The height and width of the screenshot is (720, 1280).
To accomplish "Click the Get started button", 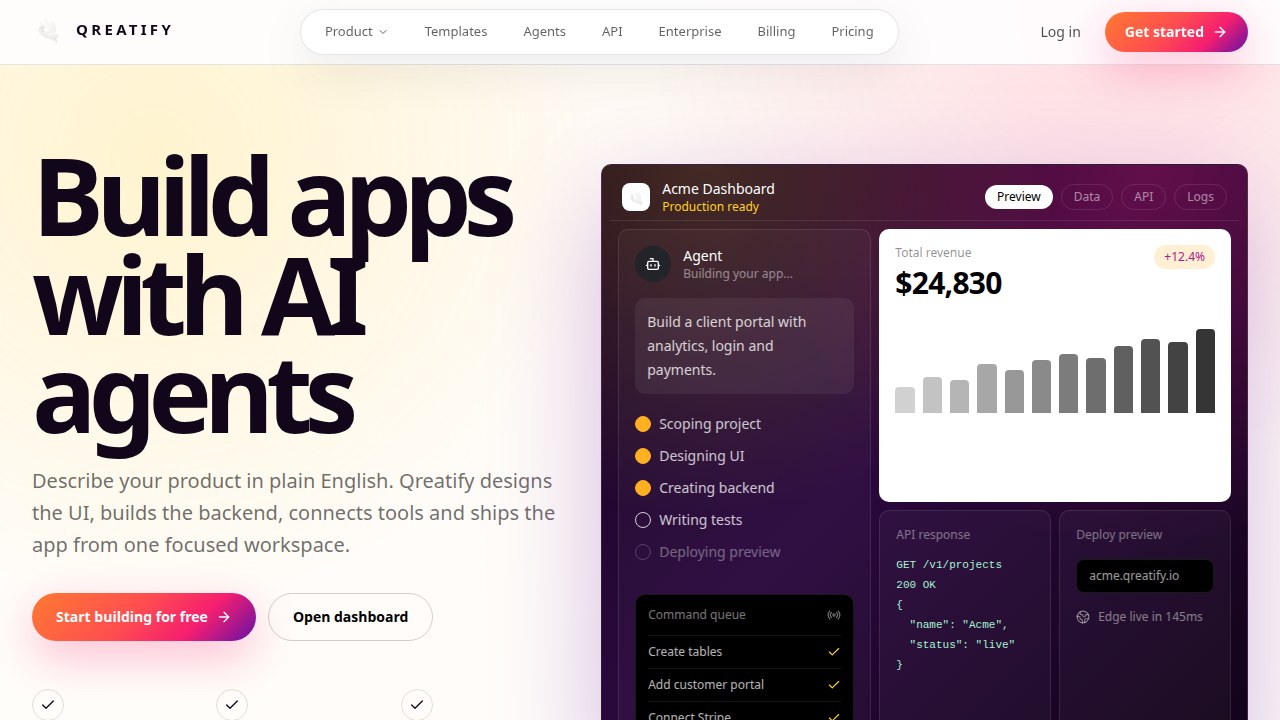I will tap(1176, 32).
